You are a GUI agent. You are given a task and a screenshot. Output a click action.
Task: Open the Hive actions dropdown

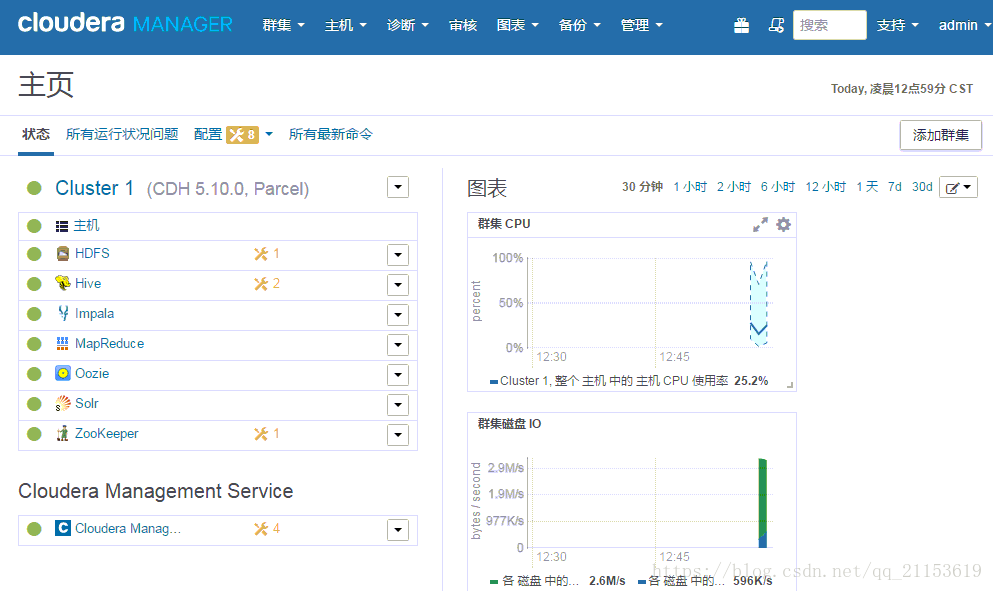(398, 284)
